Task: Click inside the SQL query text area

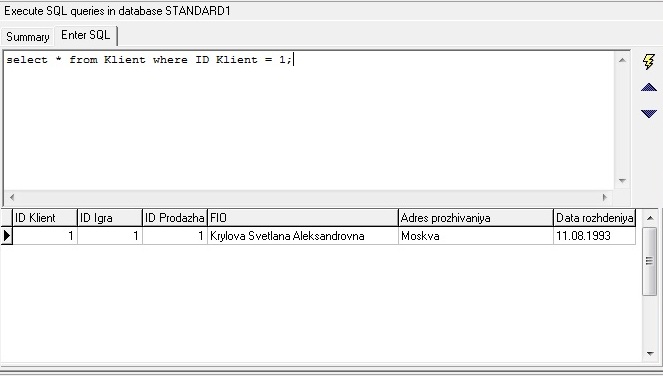Action: (x=309, y=121)
